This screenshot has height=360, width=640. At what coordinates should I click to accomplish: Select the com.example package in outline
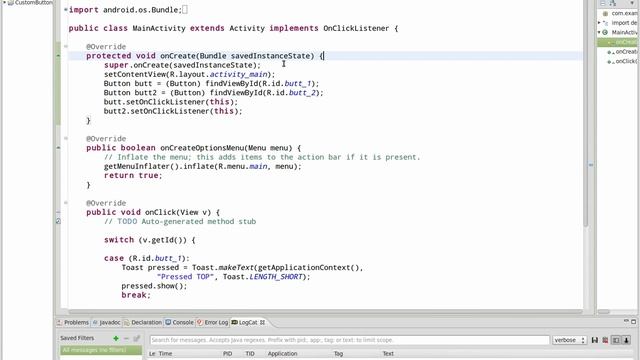click(621, 13)
